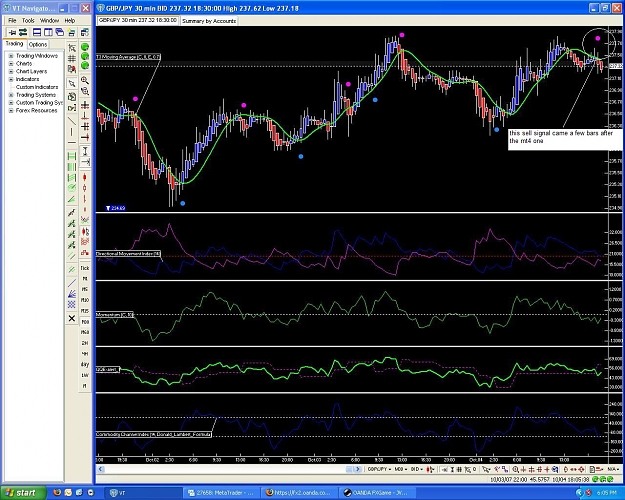The height and width of the screenshot is (500, 625).
Task: Select the horizontal line drawing tool
Action: (72, 142)
